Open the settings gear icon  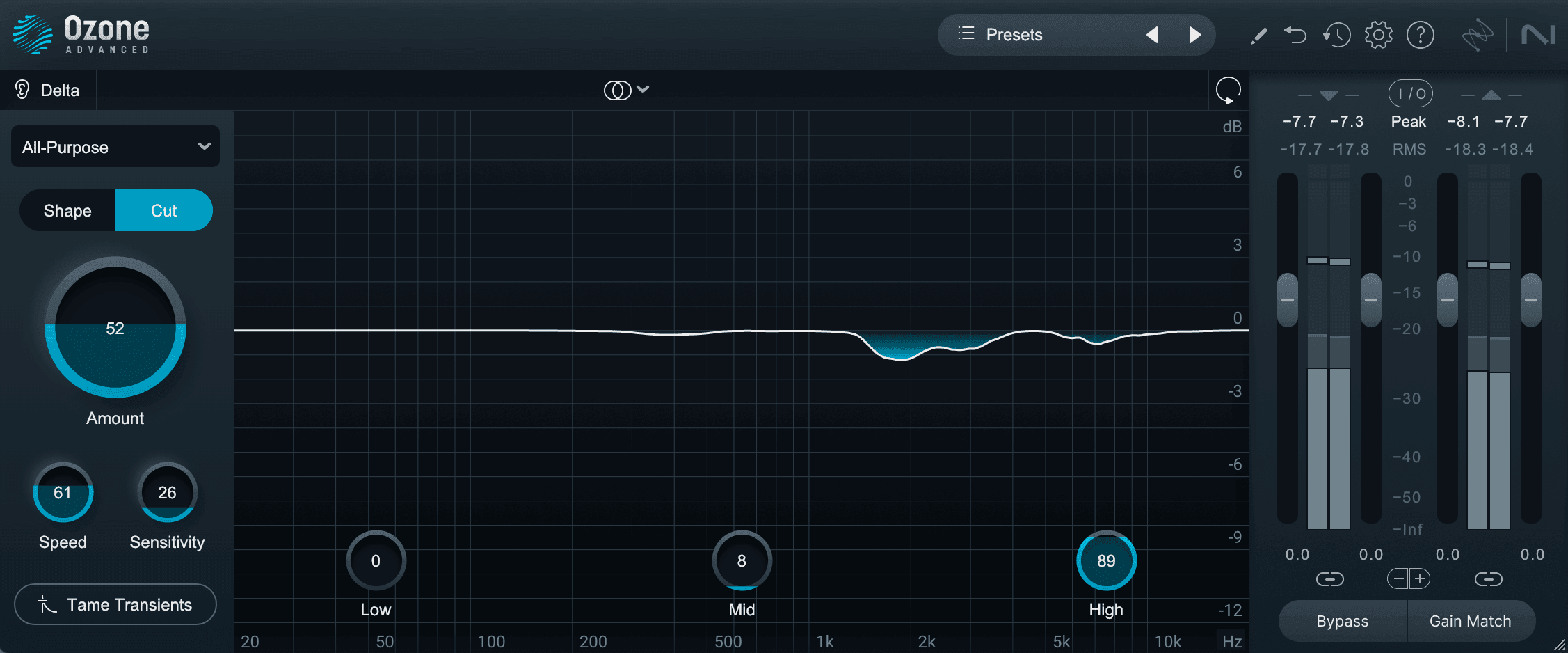tap(1378, 35)
